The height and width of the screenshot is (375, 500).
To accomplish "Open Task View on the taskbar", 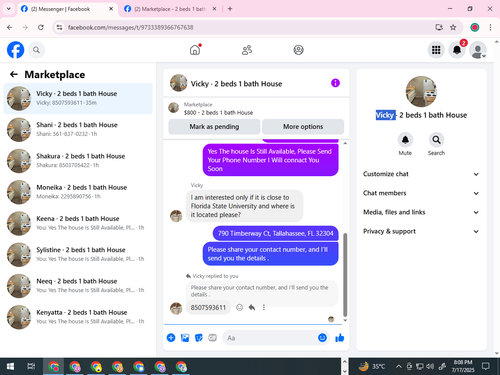I will (x=31, y=367).
